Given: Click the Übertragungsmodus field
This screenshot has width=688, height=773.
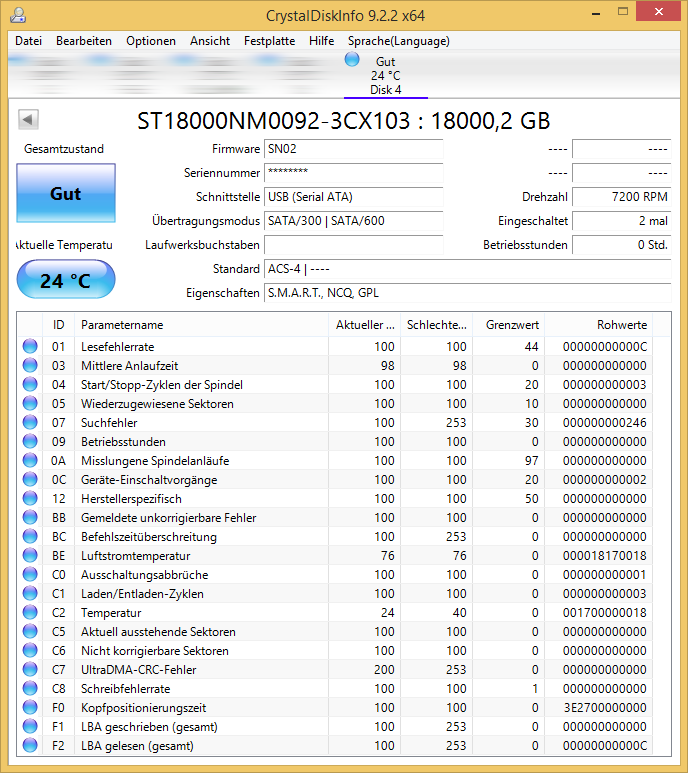Looking at the screenshot, I should [353, 221].
